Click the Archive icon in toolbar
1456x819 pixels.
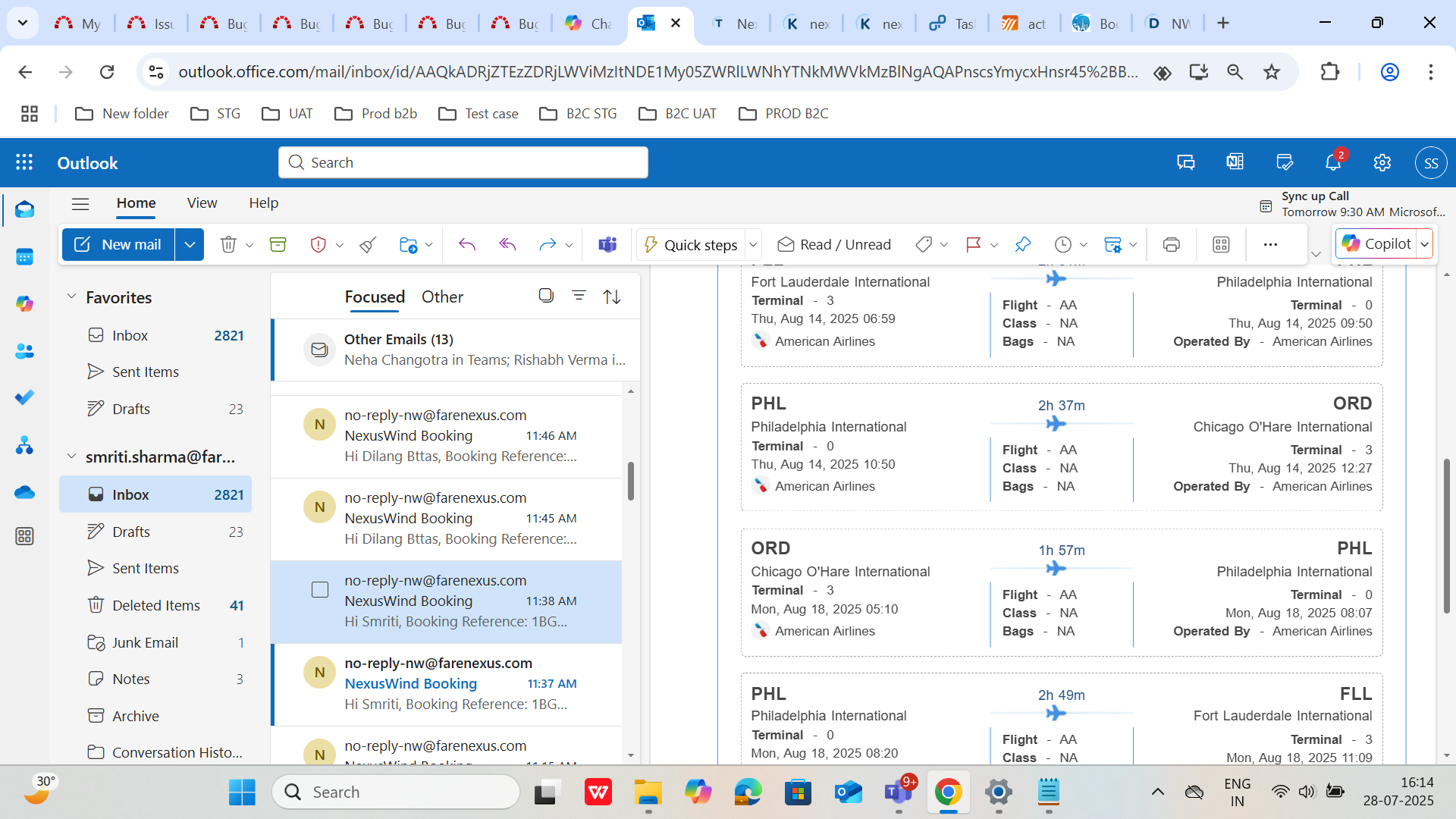(278, 244)
